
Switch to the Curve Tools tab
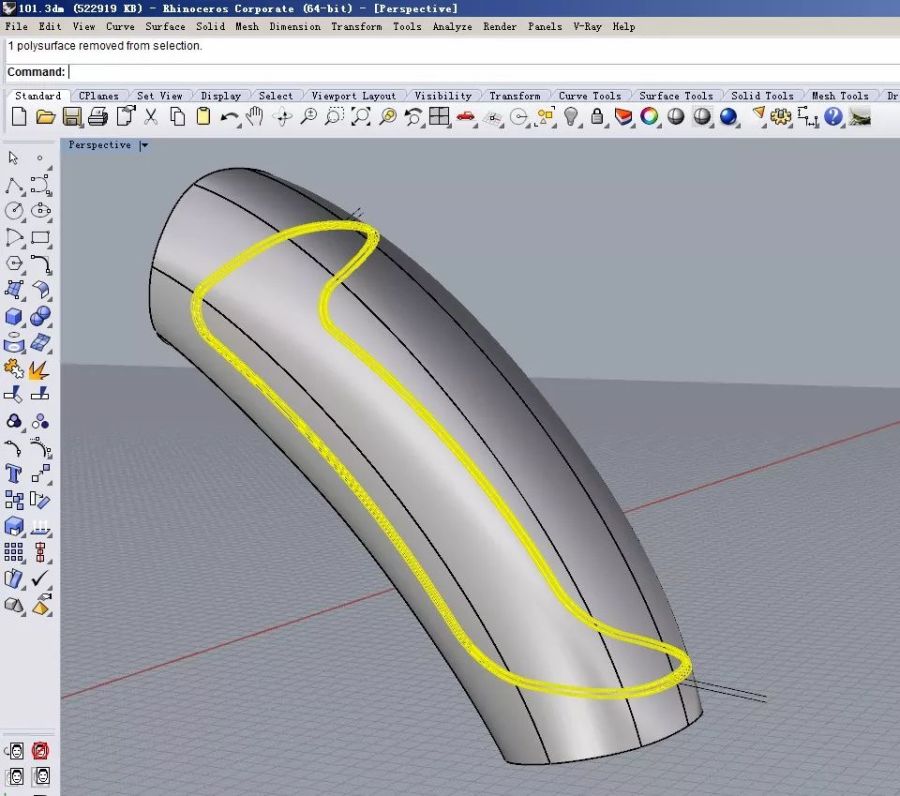pos(589,96)
